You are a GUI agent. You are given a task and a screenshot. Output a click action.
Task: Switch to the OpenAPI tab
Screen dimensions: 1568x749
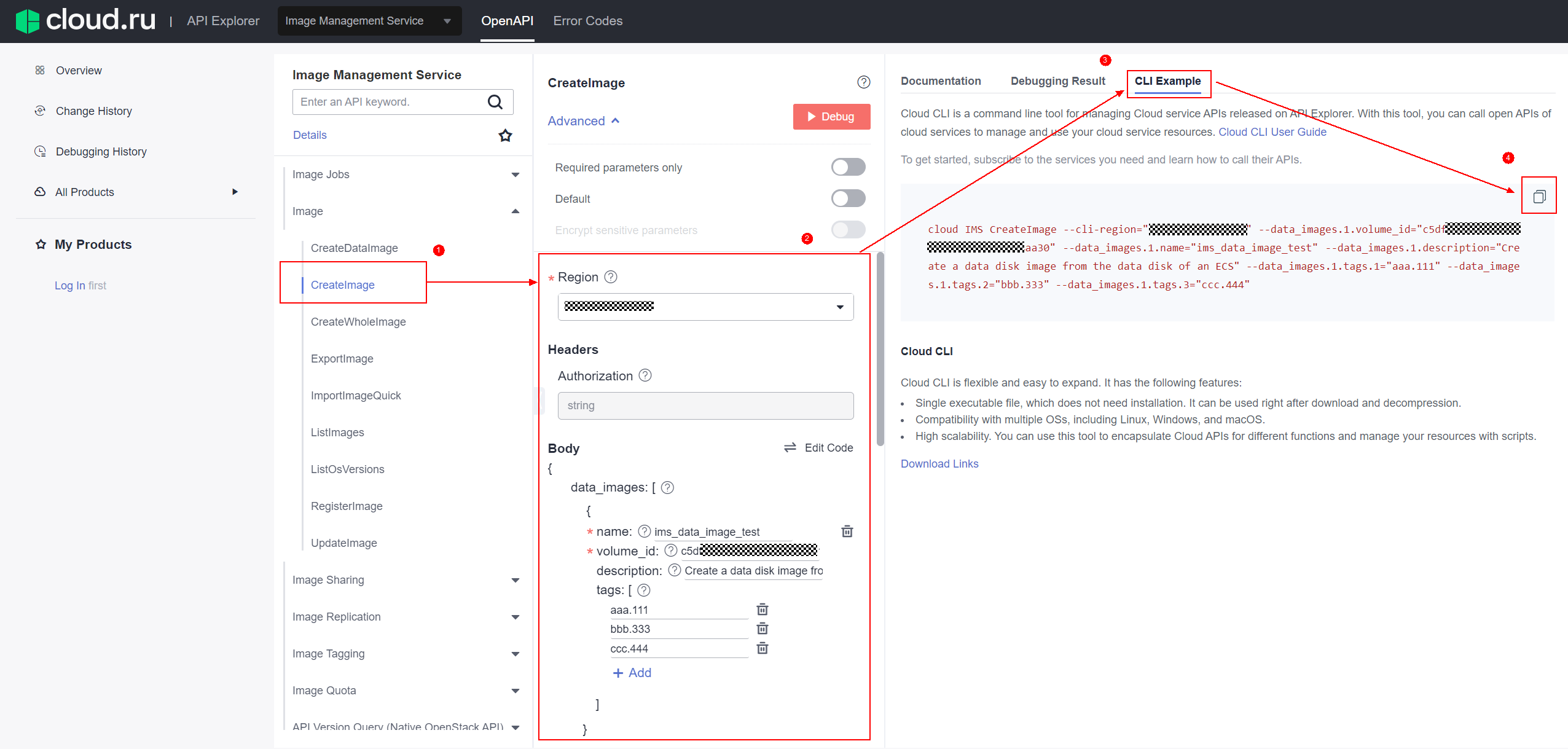tap(507, 21)
